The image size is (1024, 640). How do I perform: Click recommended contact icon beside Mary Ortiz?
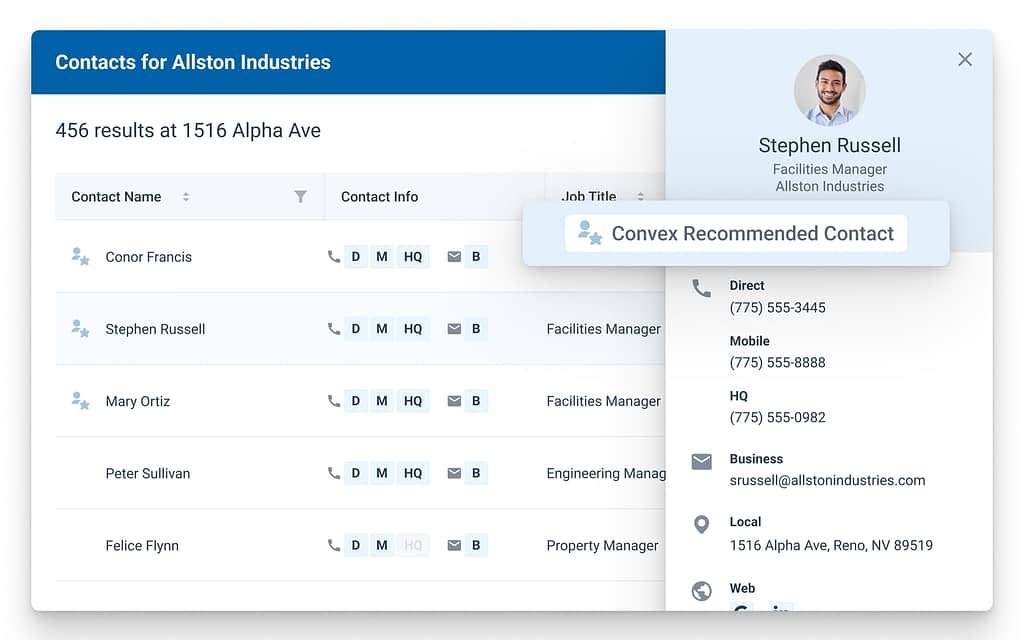coord(80,400)
